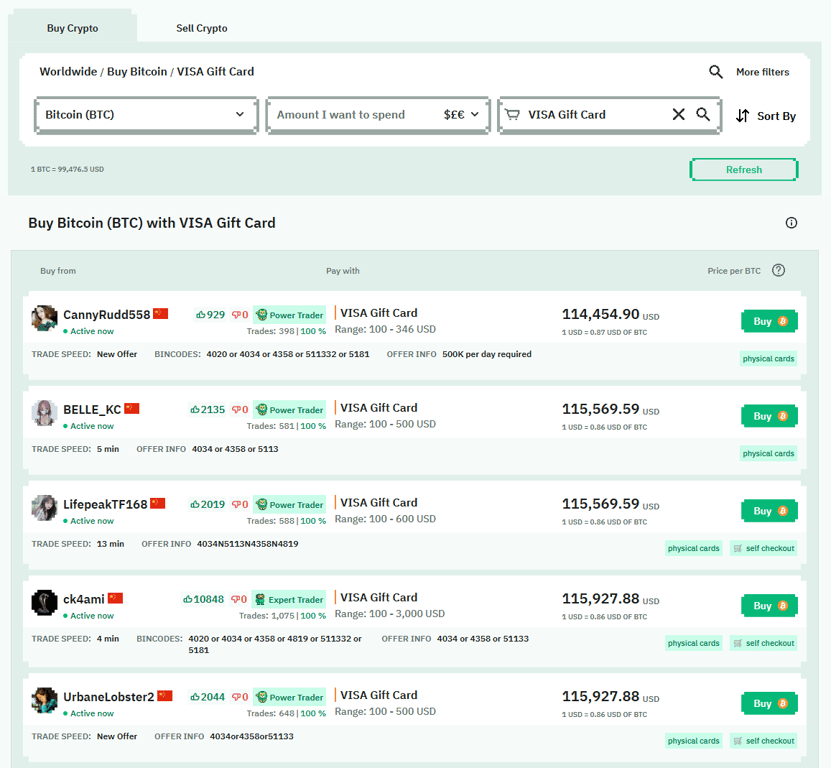The width and height of the screenshot is (831, 768).
Task: Click the search icon inside the payment method field
Action: pyautogui.click(x=703, y=115)
